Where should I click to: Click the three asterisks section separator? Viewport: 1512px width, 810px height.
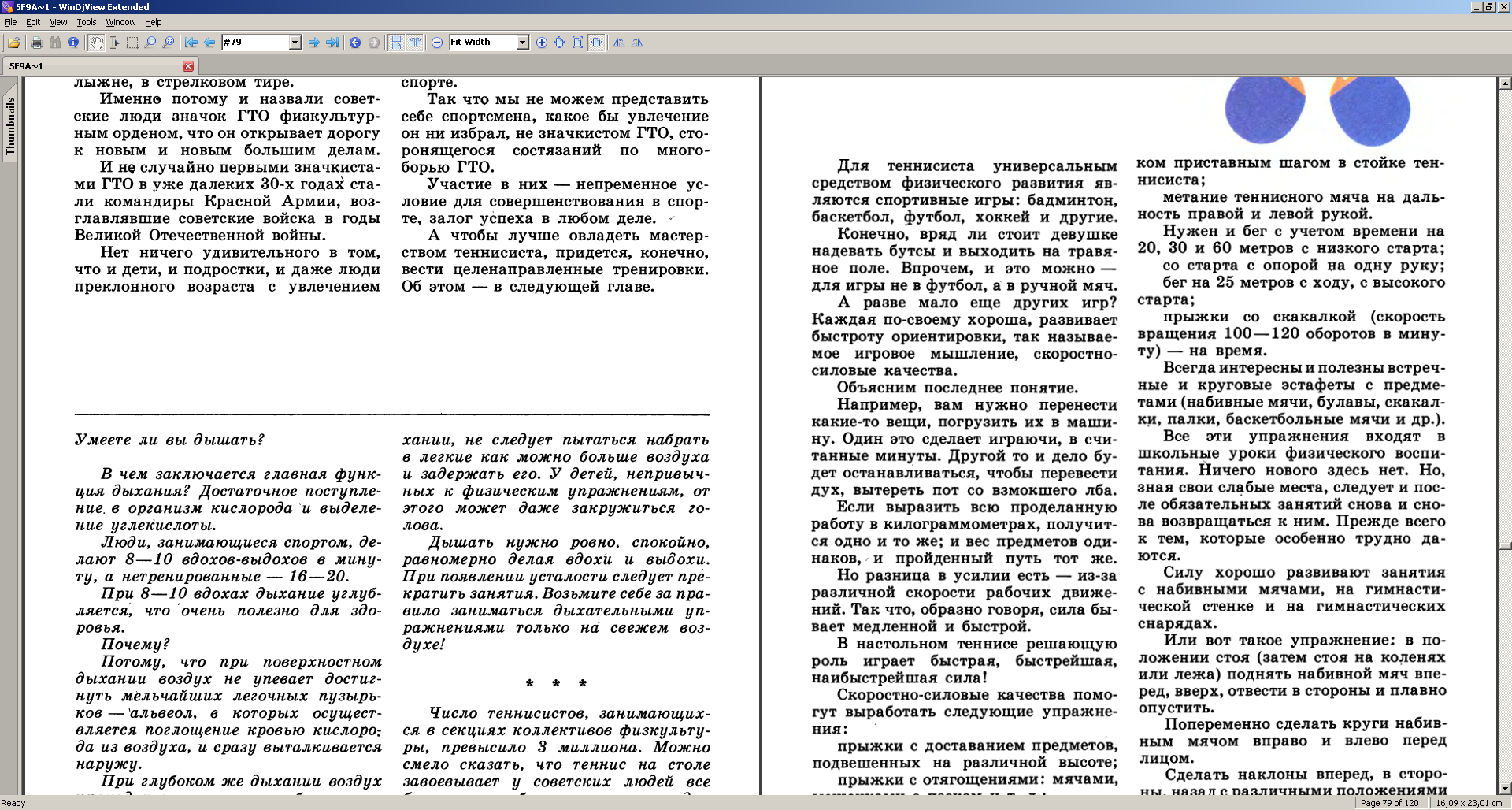tap(556, 683)
